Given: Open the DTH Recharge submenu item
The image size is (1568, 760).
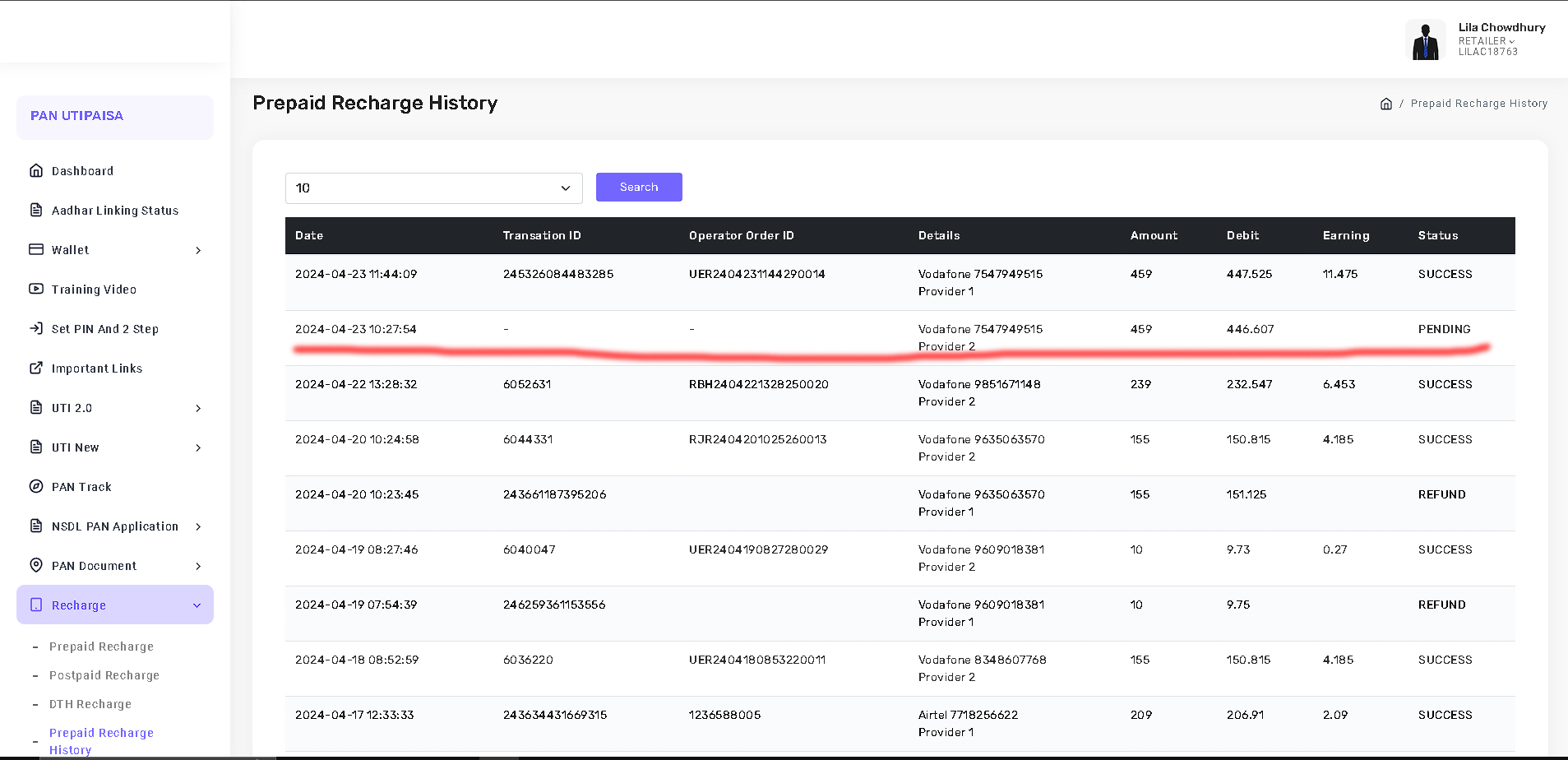Looking at the screenshot, I should click(90, 704).
